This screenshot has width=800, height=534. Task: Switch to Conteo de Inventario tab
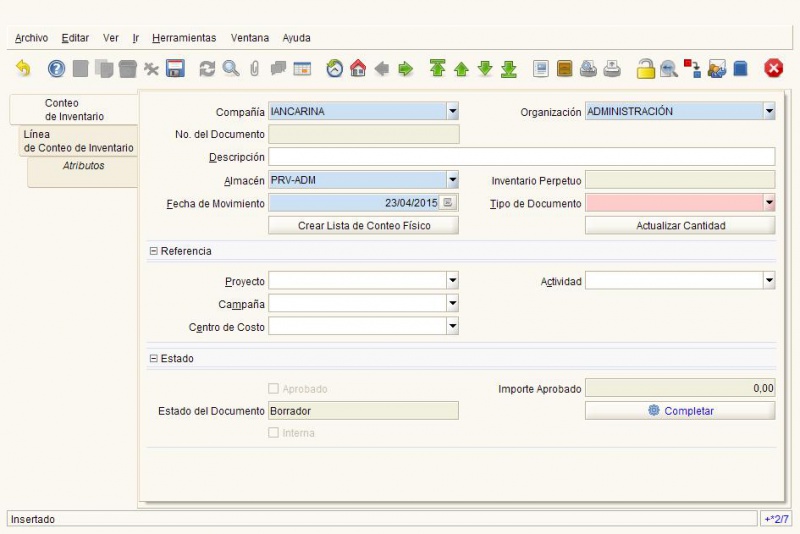pyautogui.click(x=74, y=110)
